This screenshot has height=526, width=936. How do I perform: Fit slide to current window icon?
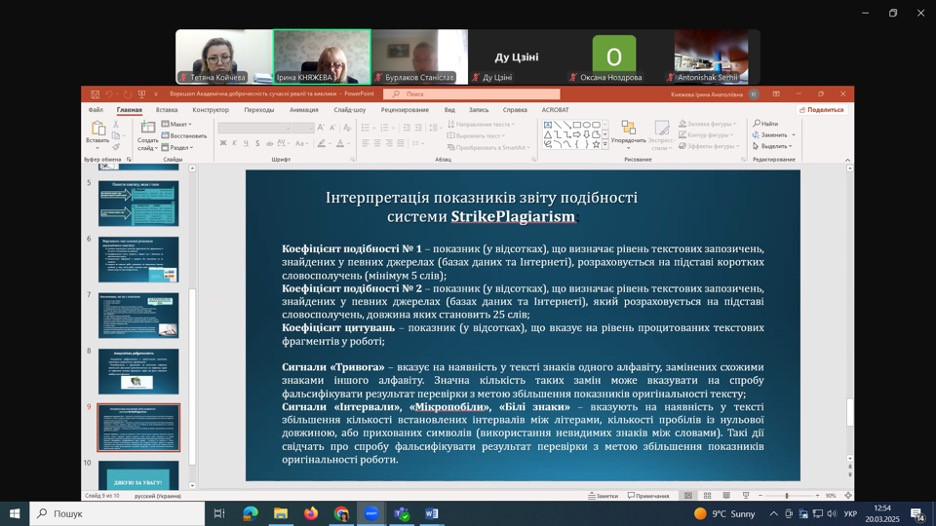point(848,496)
